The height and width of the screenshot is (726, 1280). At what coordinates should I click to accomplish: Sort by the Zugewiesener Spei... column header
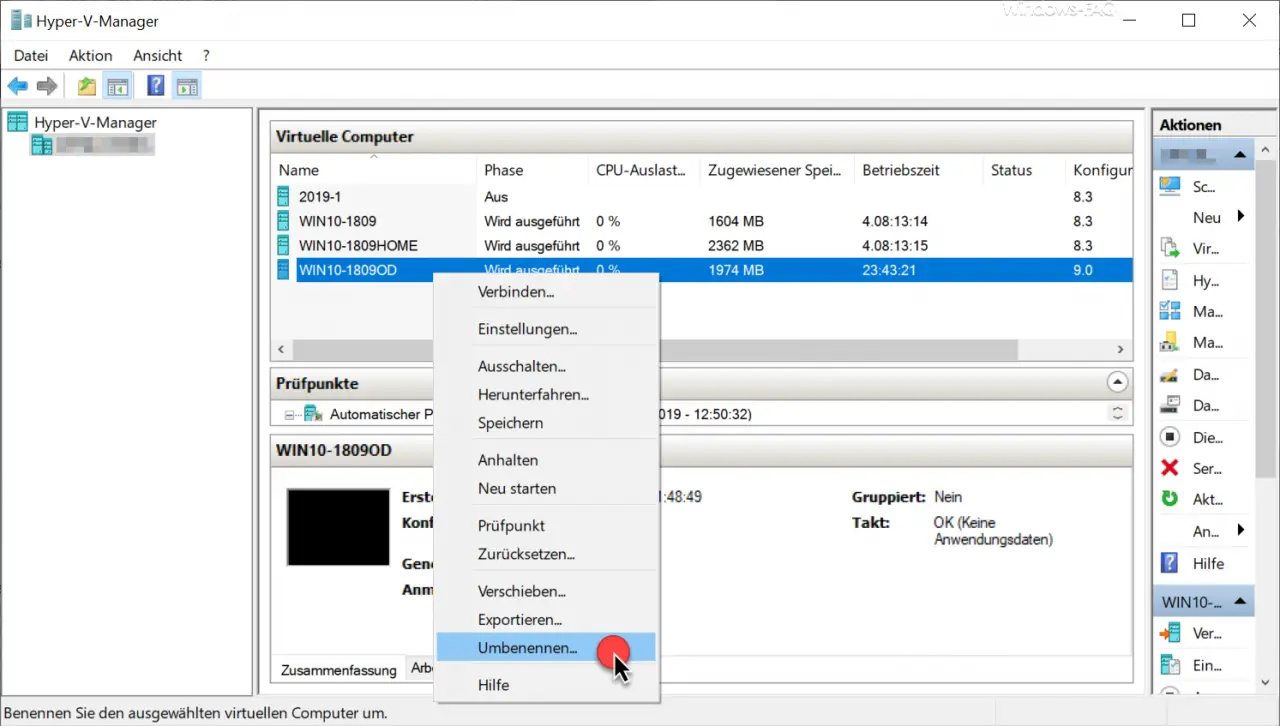click(777, 170)
